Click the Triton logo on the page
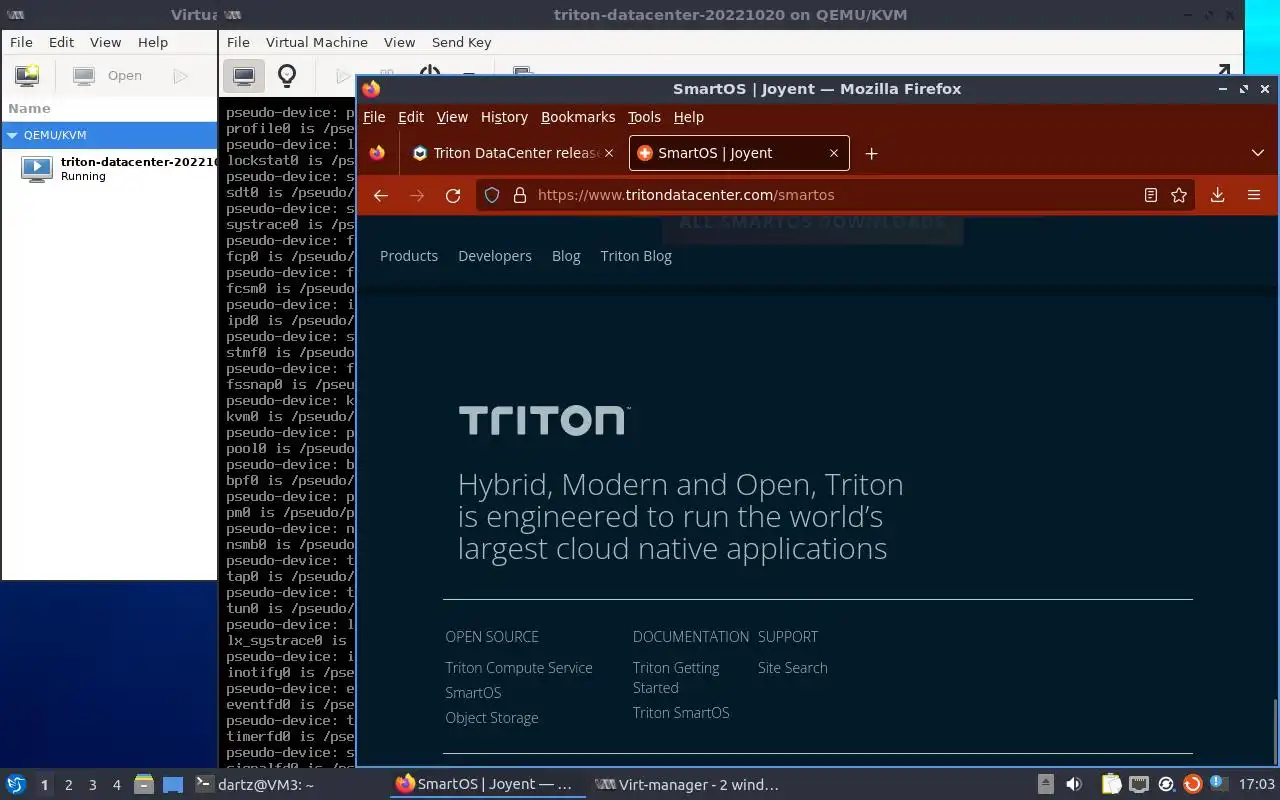Viewport: 1280px width, 800px height. tap(544, 420)
